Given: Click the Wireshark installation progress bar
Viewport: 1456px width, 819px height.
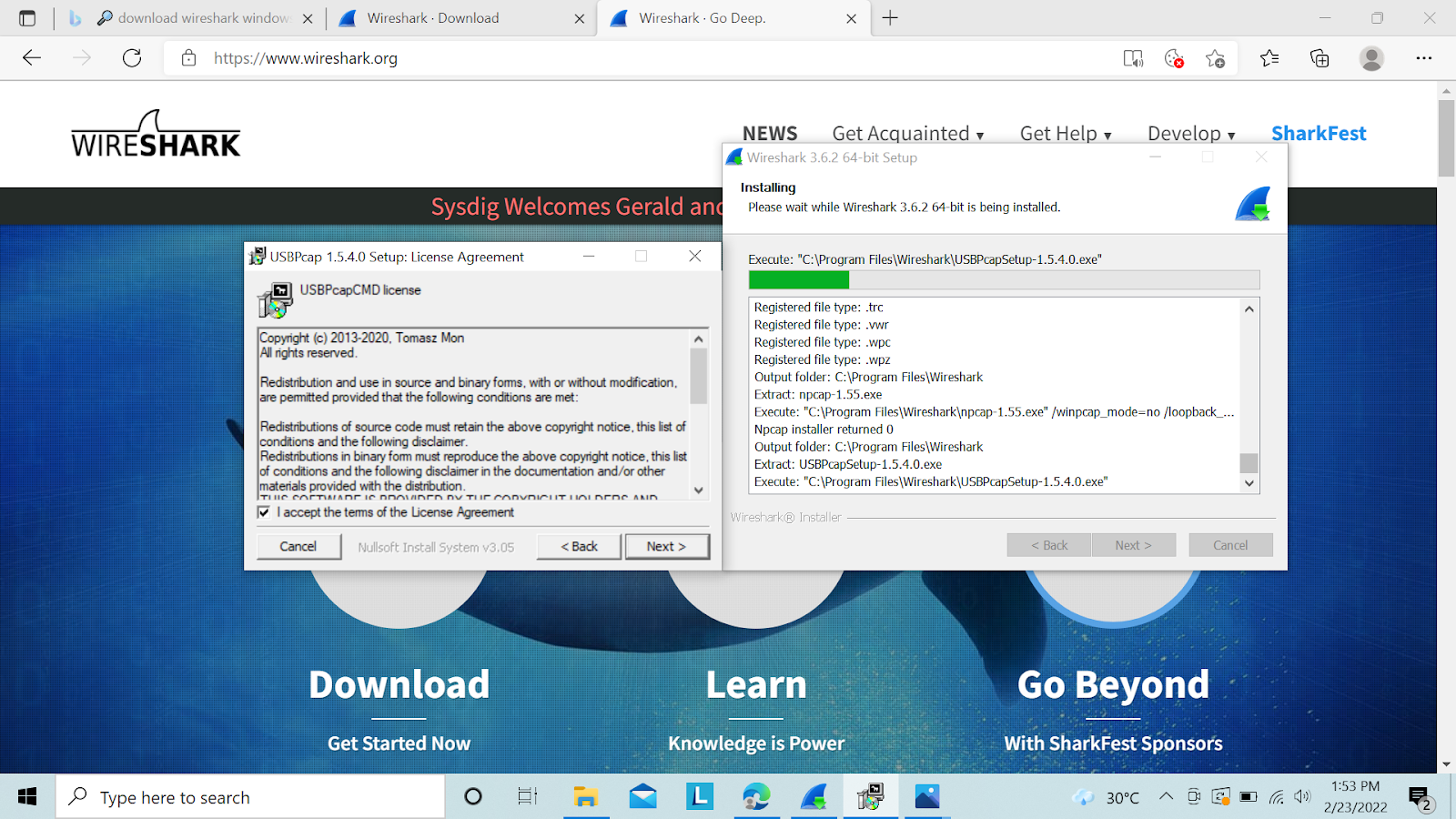Looking at the screenshot, I should click(1004, 279).
